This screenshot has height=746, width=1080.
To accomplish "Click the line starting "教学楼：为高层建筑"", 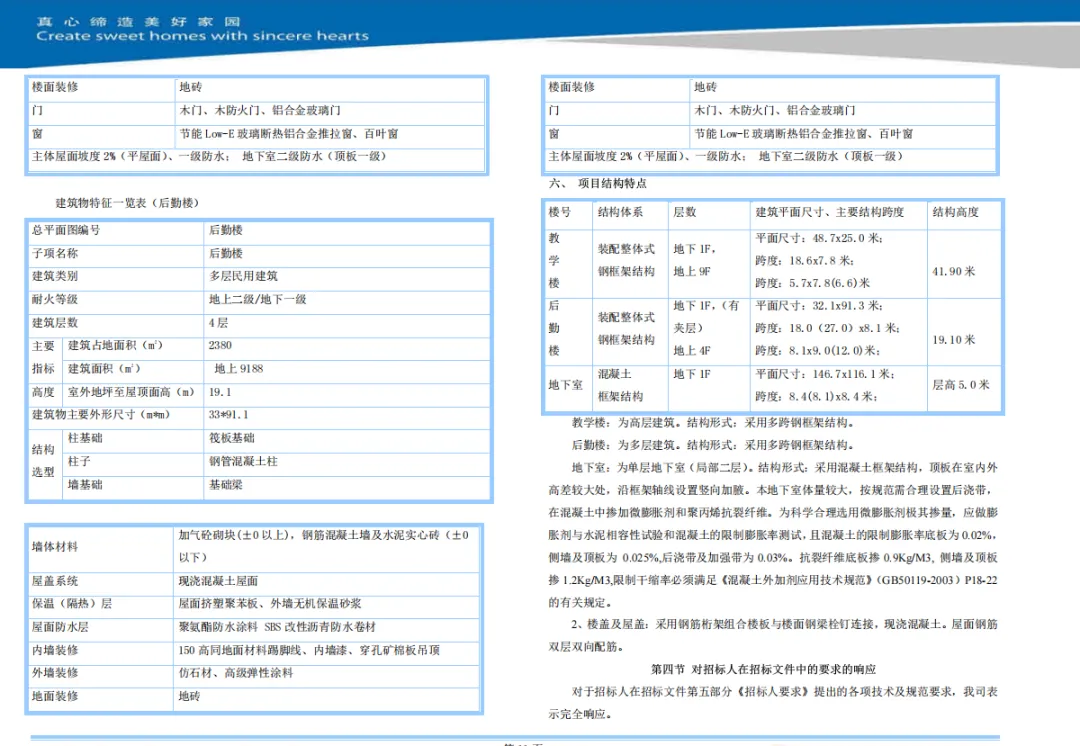I will point(713,423).
